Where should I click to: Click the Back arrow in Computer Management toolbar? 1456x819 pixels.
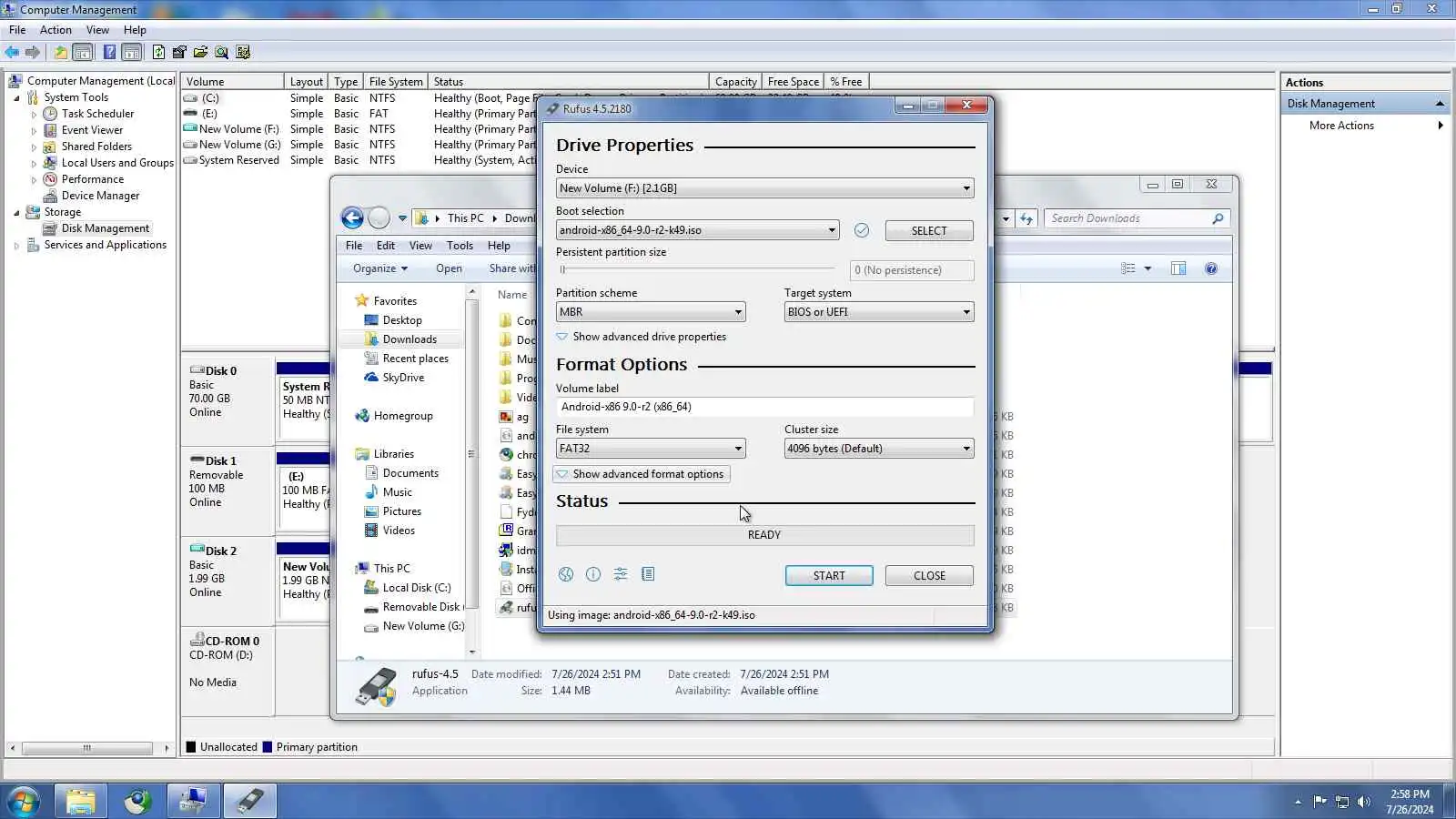pyautogui.click(x=12, y=52)
